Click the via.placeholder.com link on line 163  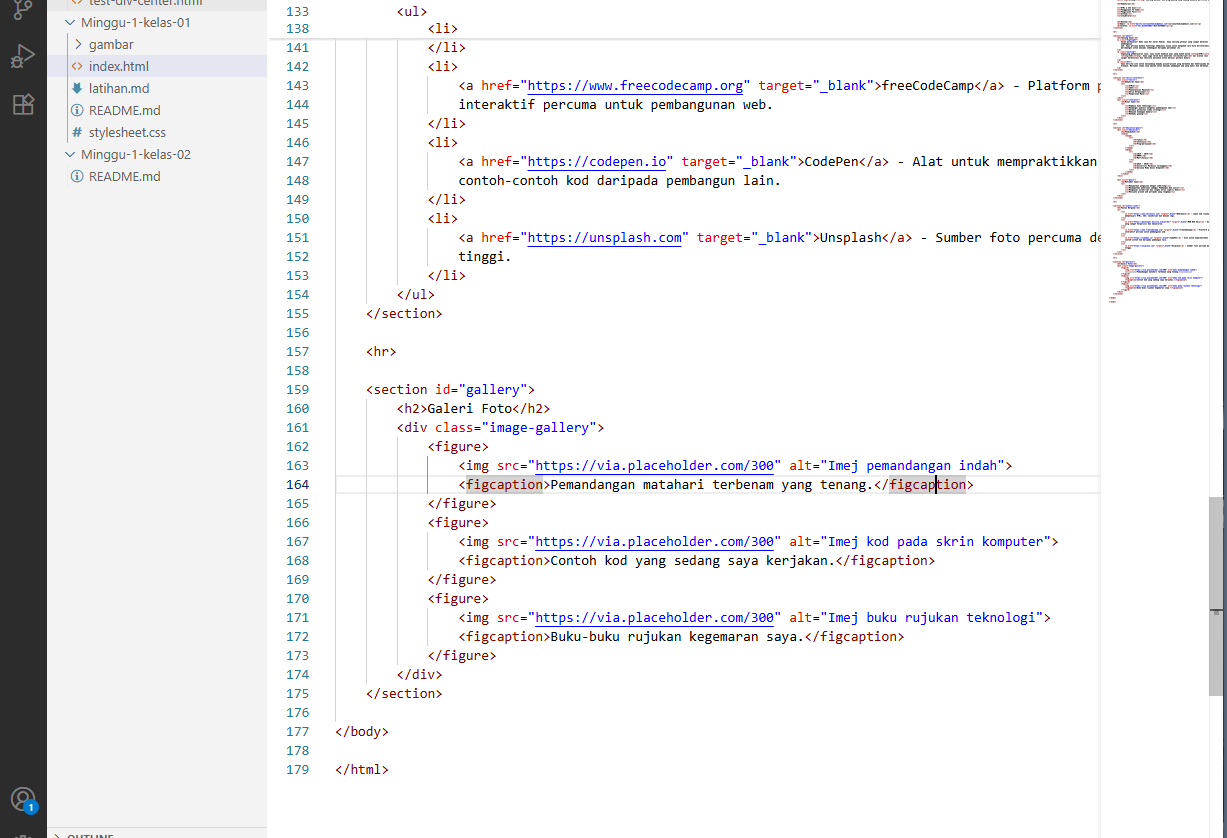(655, 465)
